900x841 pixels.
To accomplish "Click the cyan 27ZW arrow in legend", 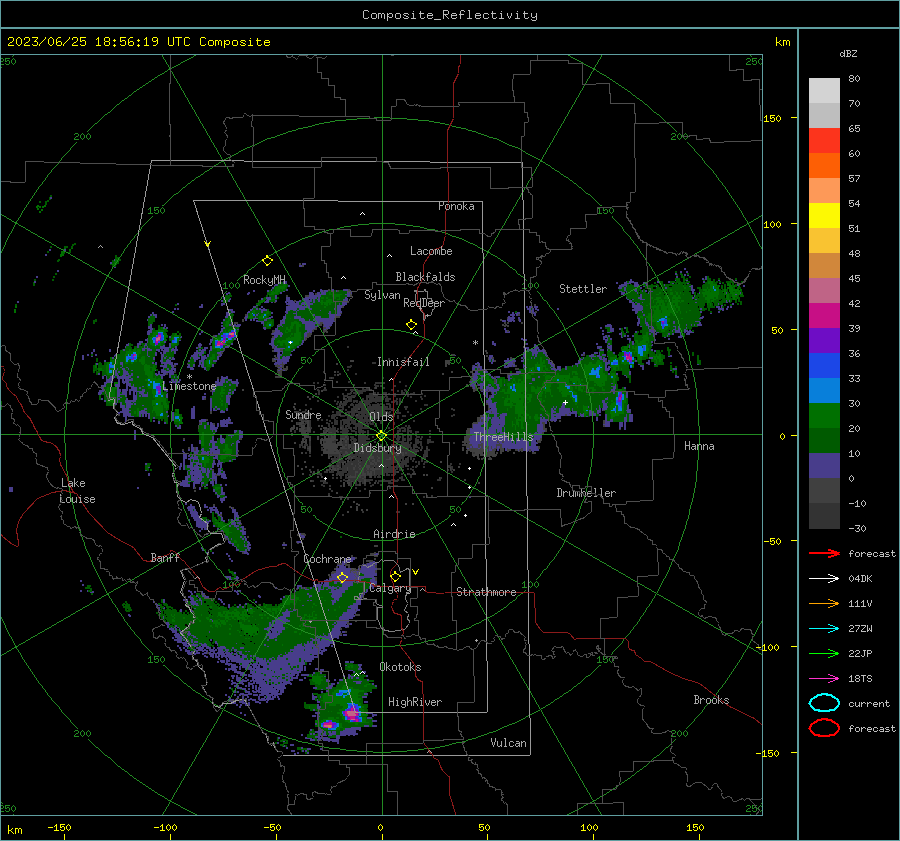I will click(824, 628).
